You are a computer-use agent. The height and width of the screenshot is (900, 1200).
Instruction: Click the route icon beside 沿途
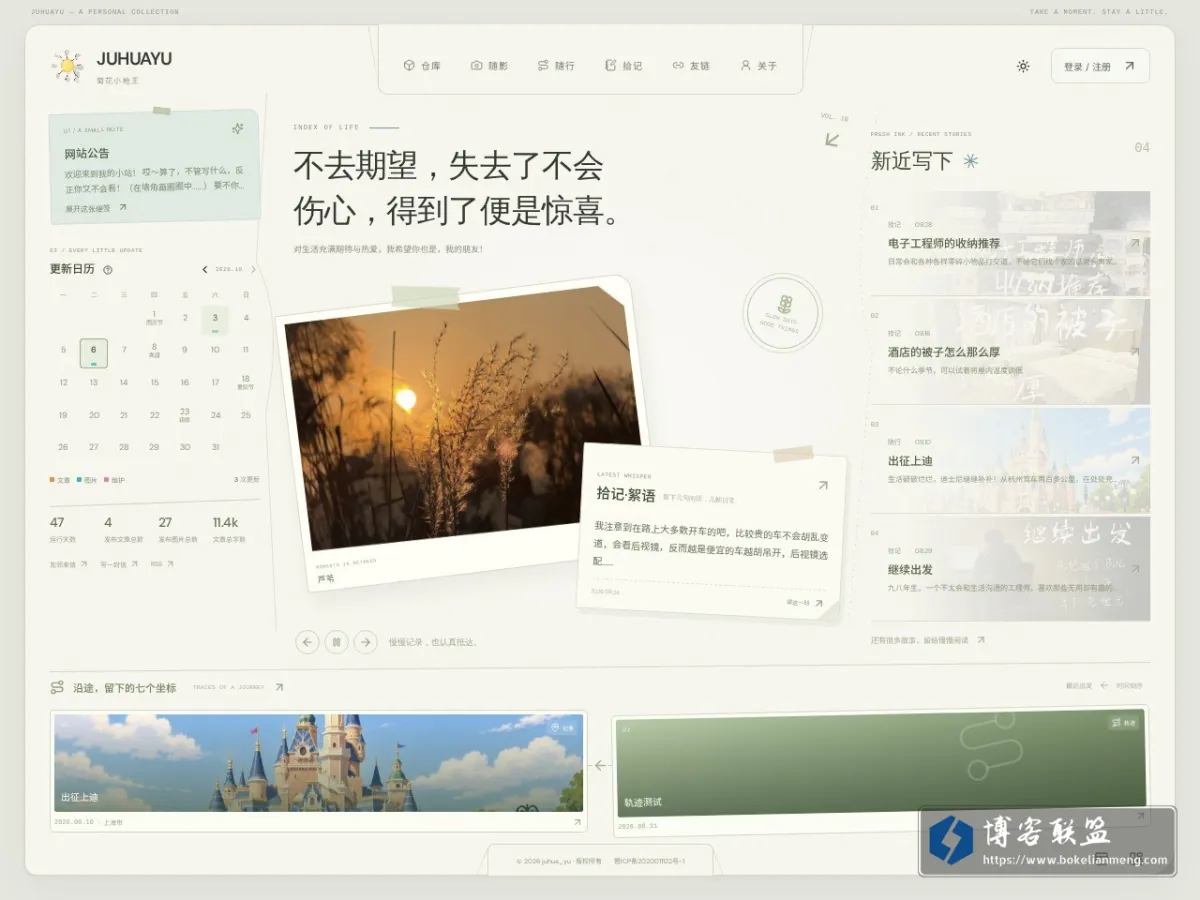coord(57,687)
